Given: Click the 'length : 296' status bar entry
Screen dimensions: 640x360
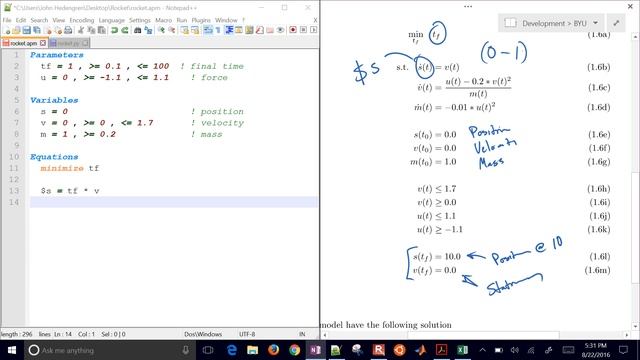Looking at the screenshot, I should pos(16,334).
